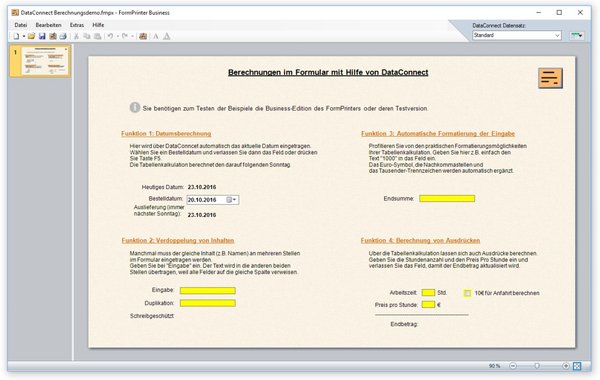Click the underlined A toolbar icon
The width and height of the screenshot is (600, 380).
[166, 36]
